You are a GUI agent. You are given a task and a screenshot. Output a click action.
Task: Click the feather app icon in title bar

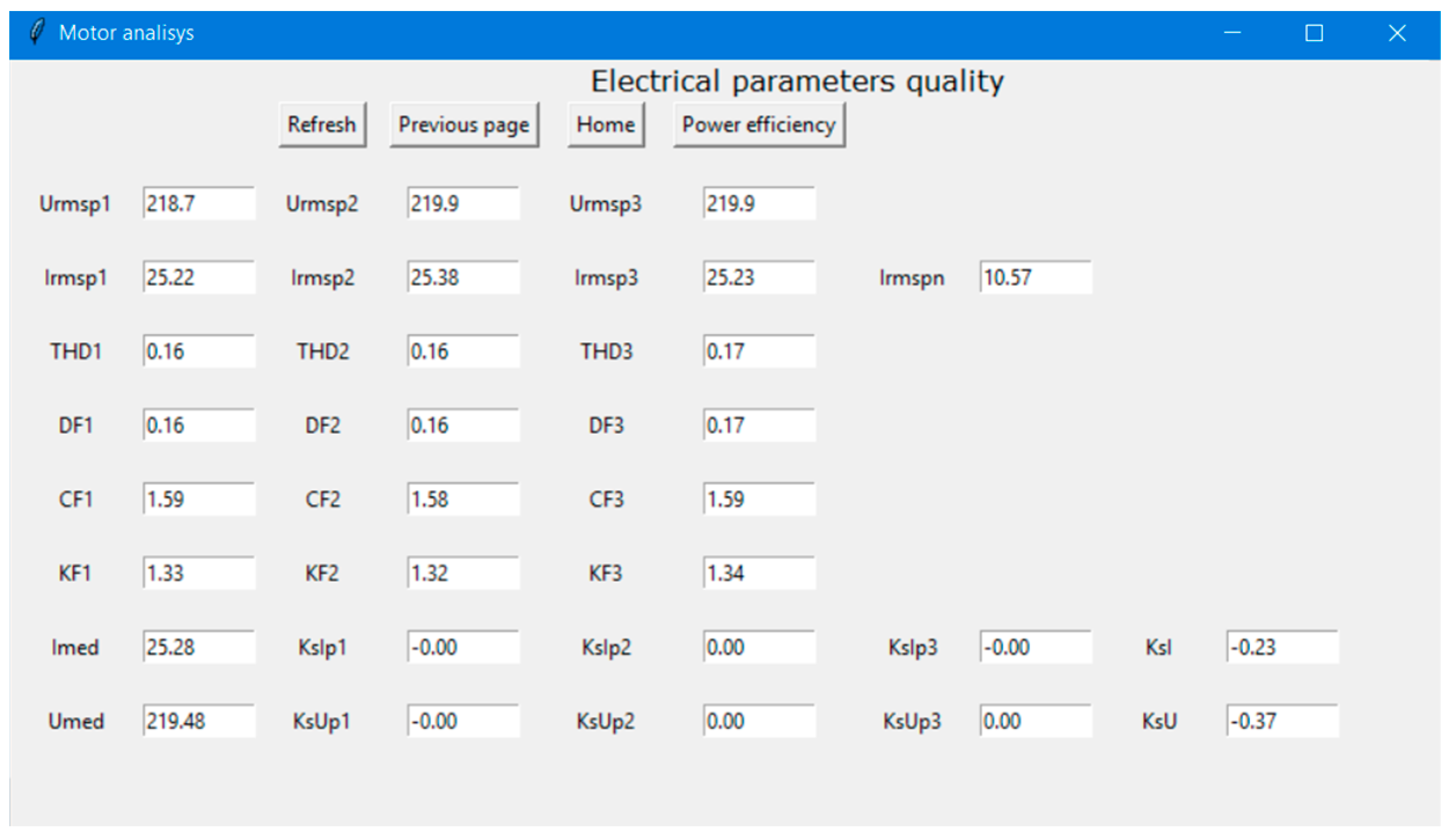click(x=36, y=32)
